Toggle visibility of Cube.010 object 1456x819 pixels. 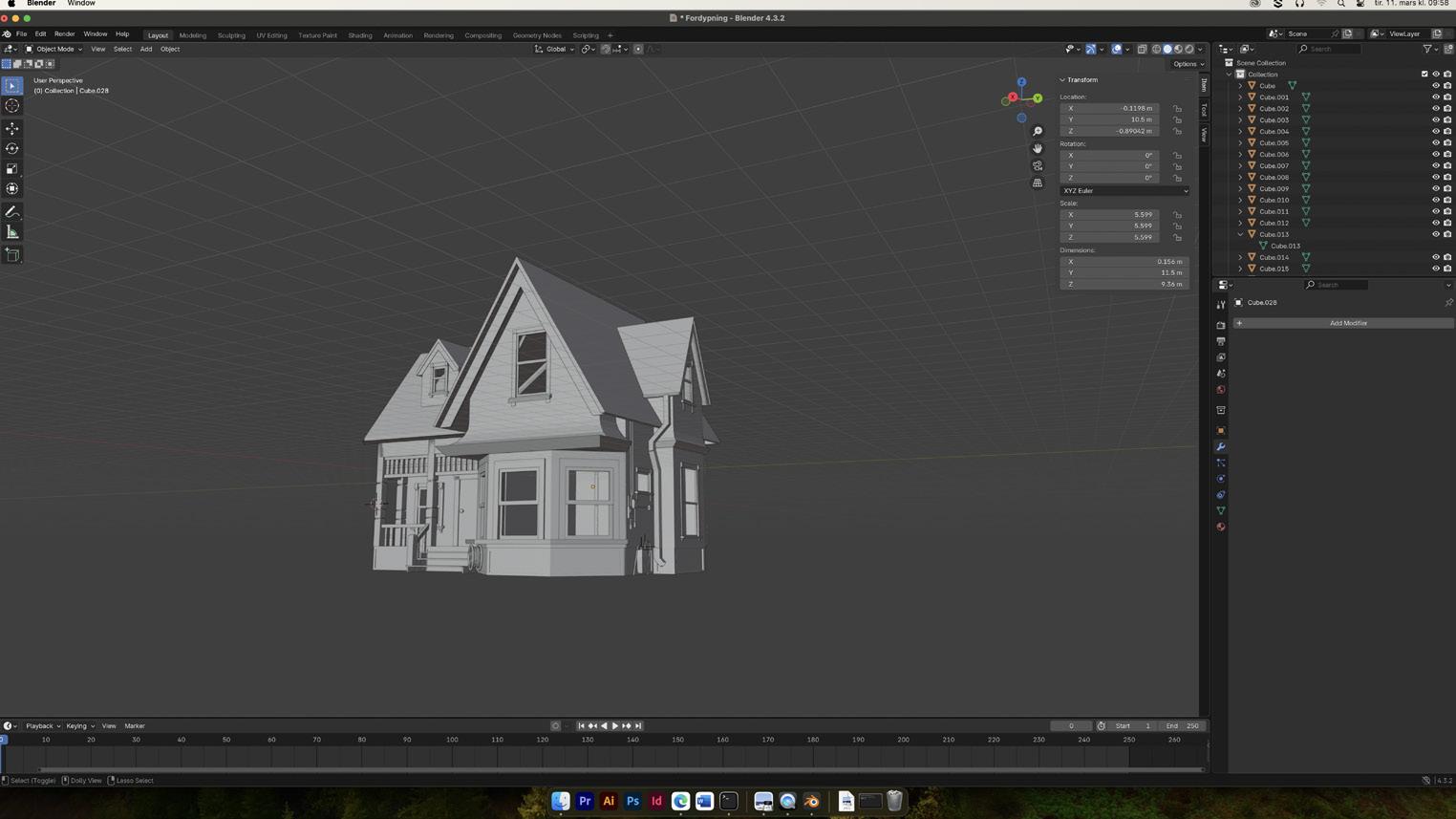(1435, 200)
